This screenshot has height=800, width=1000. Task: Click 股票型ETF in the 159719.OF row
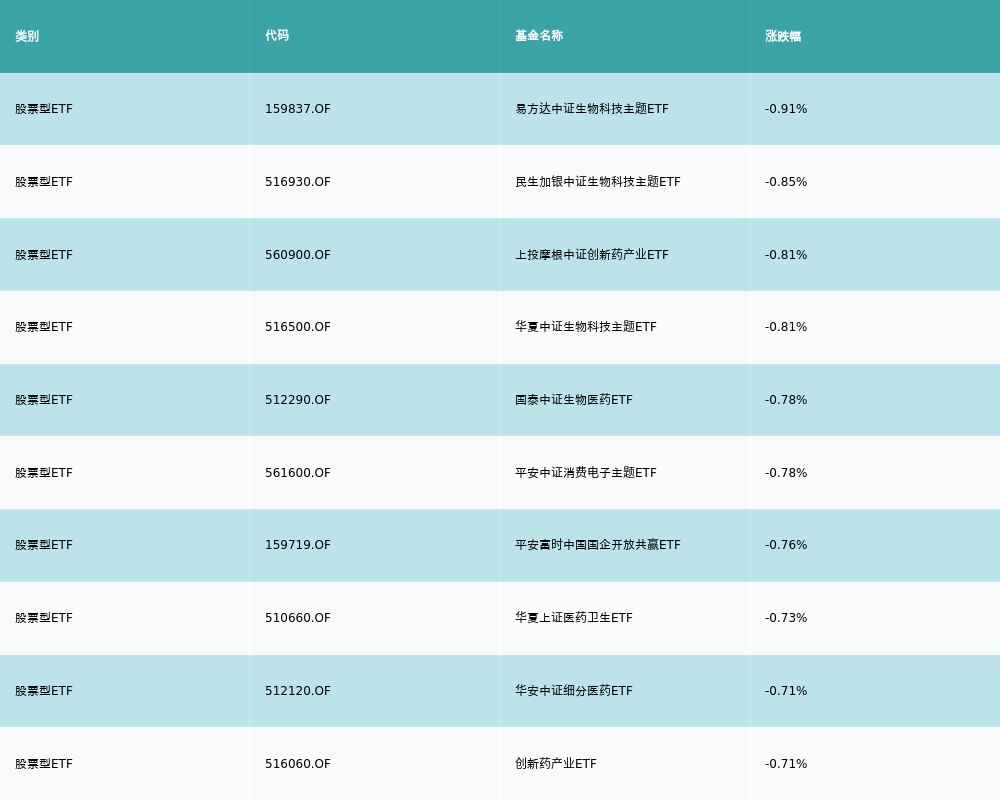(44, 545)
